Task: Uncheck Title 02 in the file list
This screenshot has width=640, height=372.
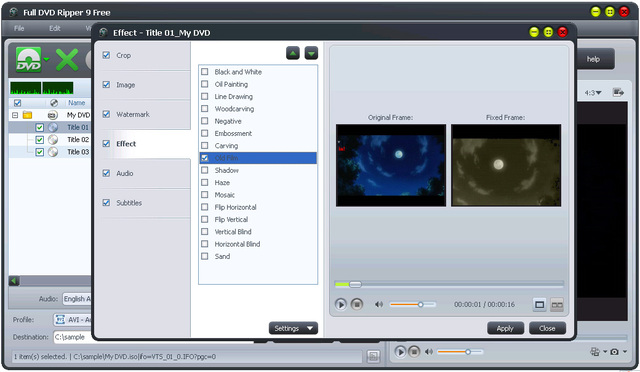Action: pos(40,140)
